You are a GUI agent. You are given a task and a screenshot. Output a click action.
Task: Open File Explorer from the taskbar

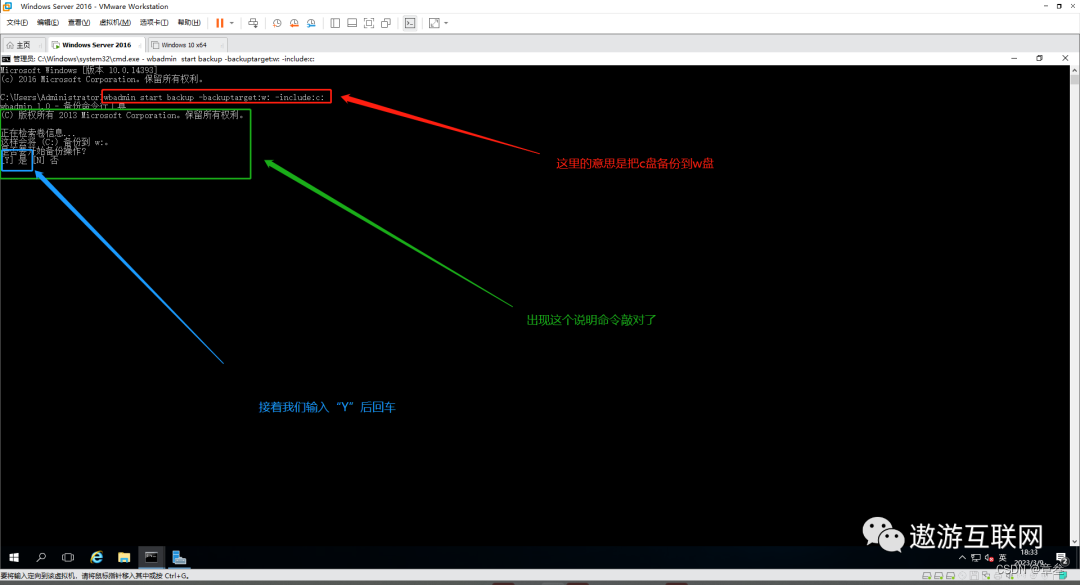124,557
